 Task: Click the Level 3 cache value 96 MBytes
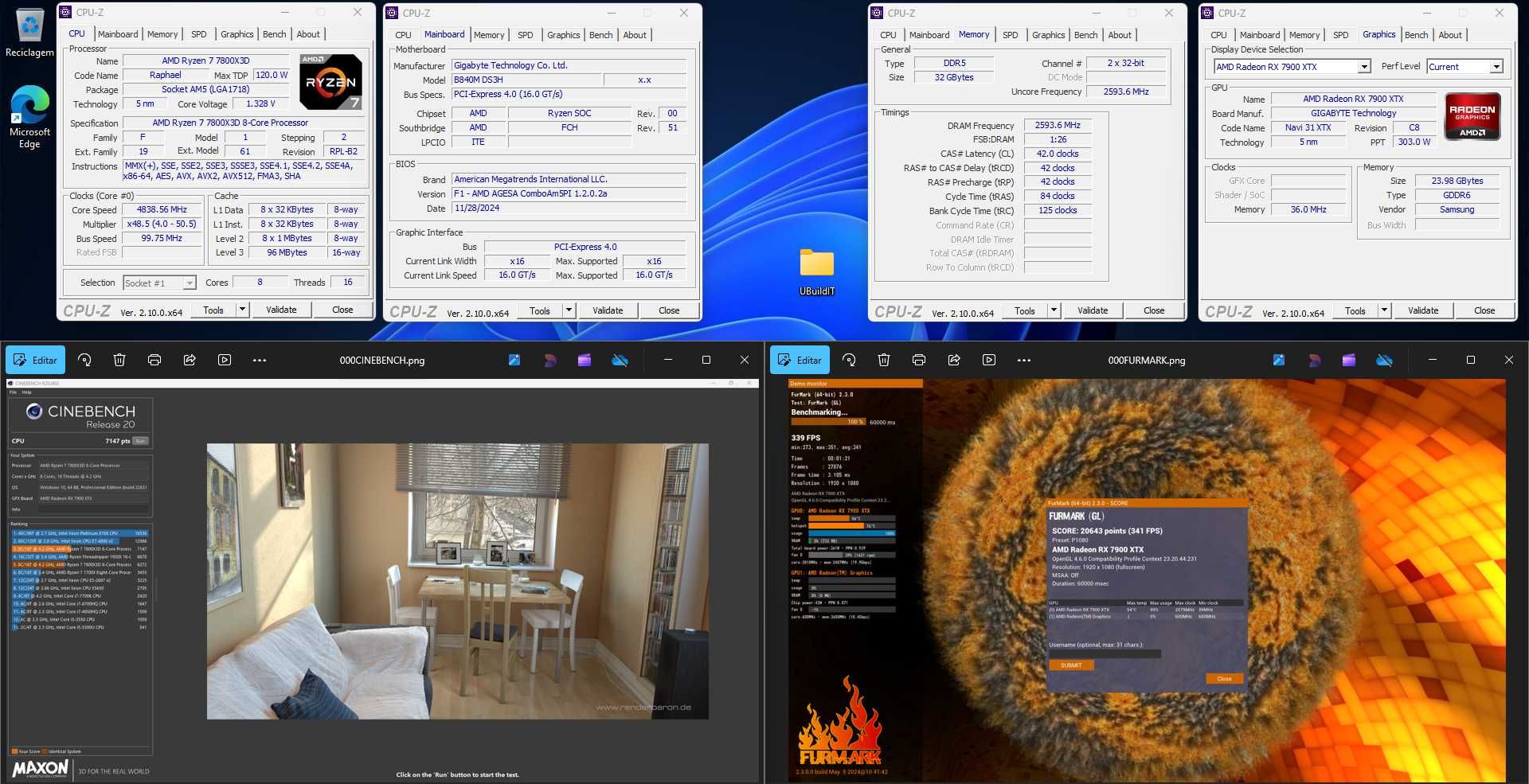[287, 252]
